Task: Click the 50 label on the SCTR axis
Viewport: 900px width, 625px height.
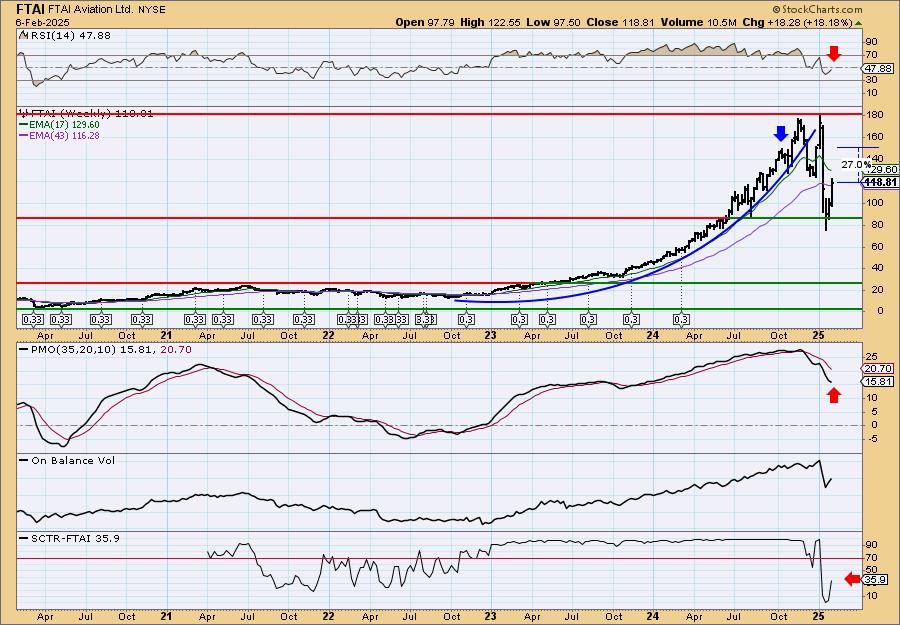Action: [871, 569]
